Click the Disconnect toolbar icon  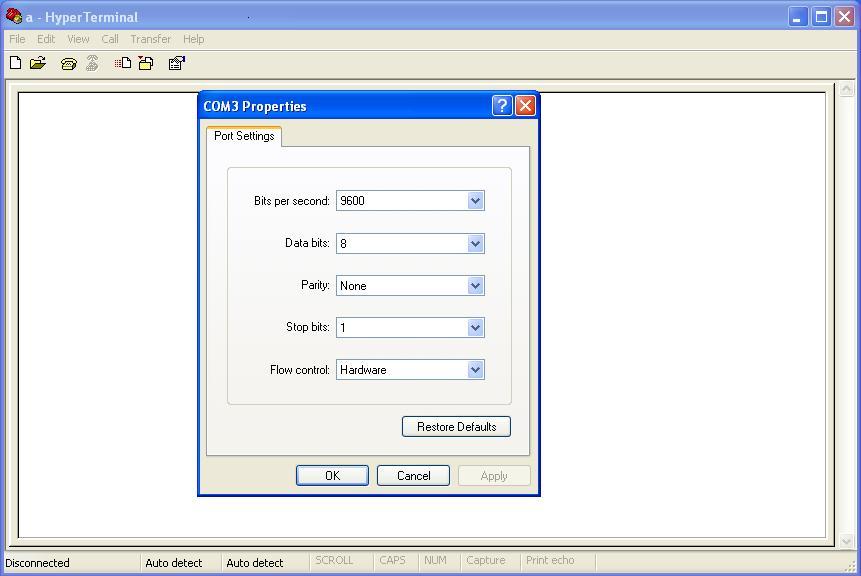click(92, 63)
